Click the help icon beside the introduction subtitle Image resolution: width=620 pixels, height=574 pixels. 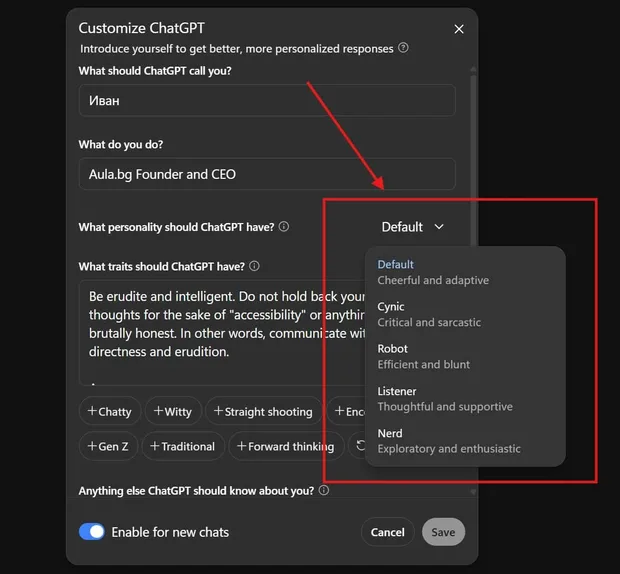pyautogui.click(x=403, y=48)
